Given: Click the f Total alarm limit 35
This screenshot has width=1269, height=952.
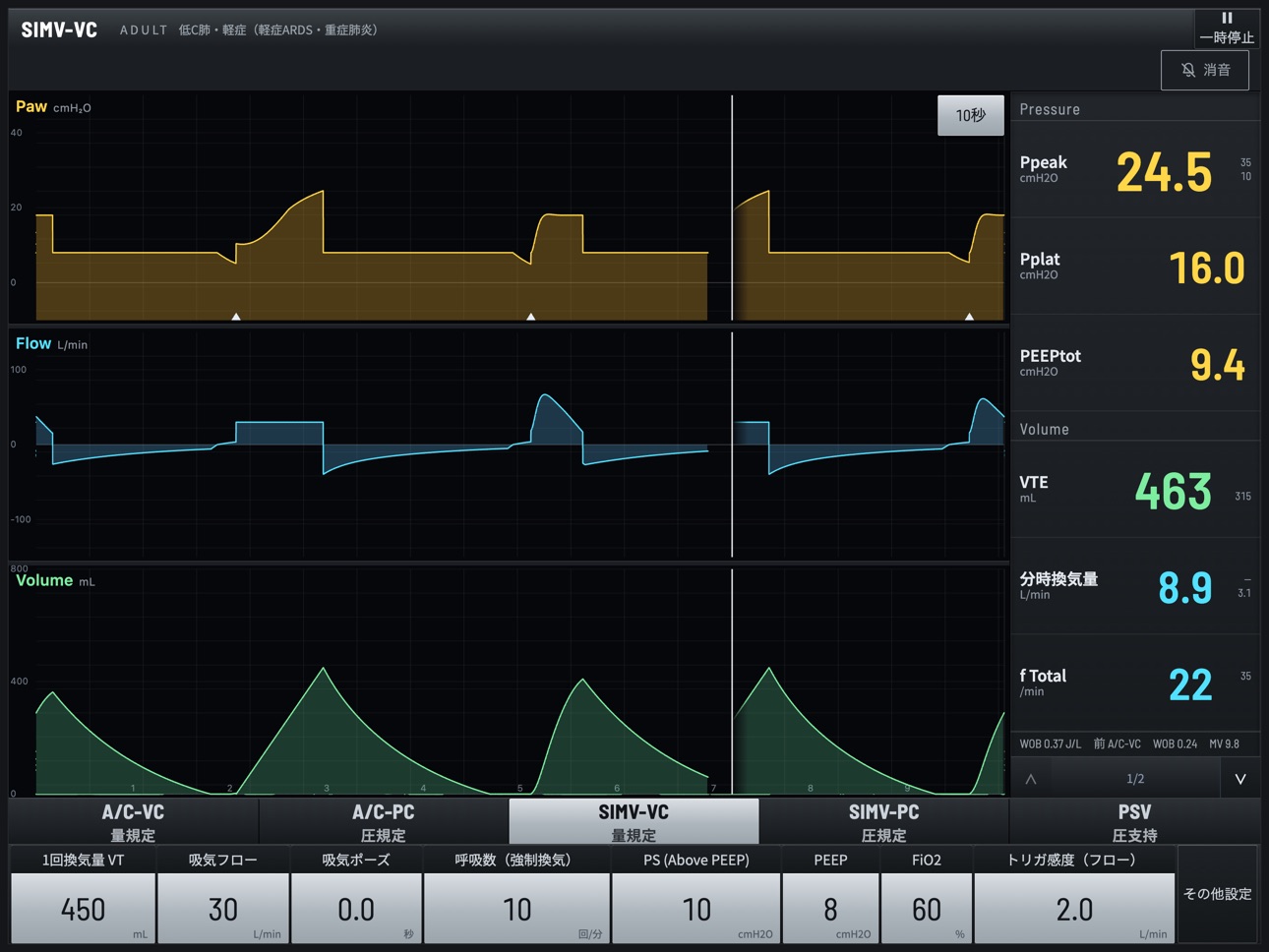Looking at the screenshot, I should coord(1245,676).
